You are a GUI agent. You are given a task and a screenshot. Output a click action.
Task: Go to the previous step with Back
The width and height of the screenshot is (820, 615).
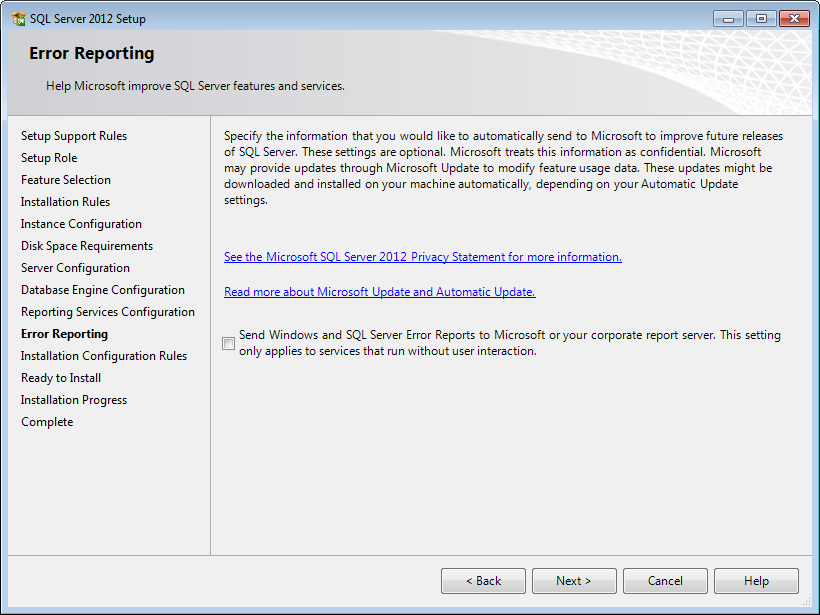tap(483, 581)
